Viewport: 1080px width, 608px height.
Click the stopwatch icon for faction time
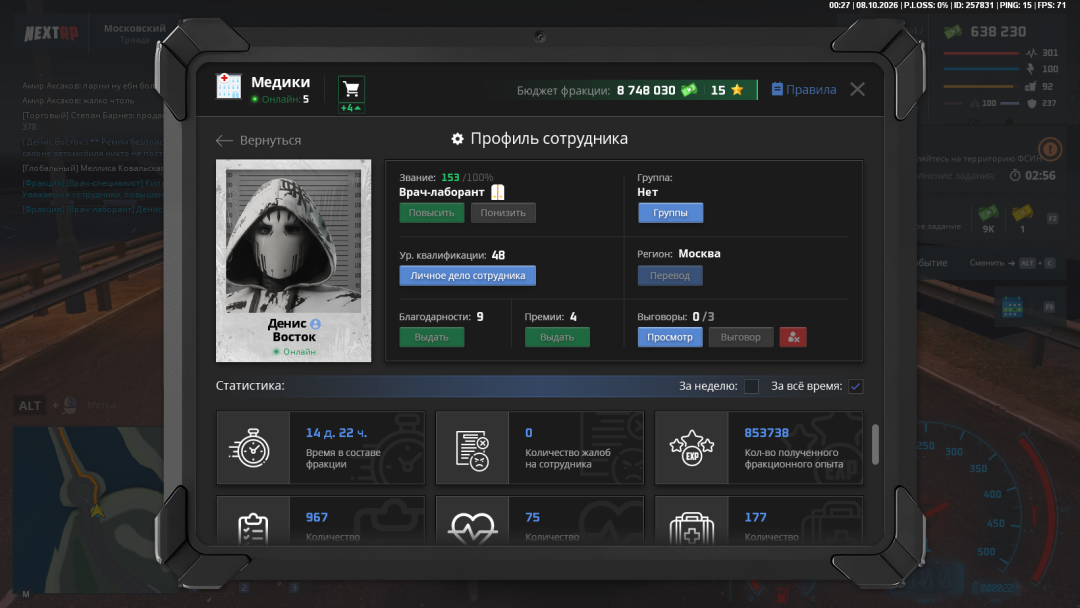point(249,448)
